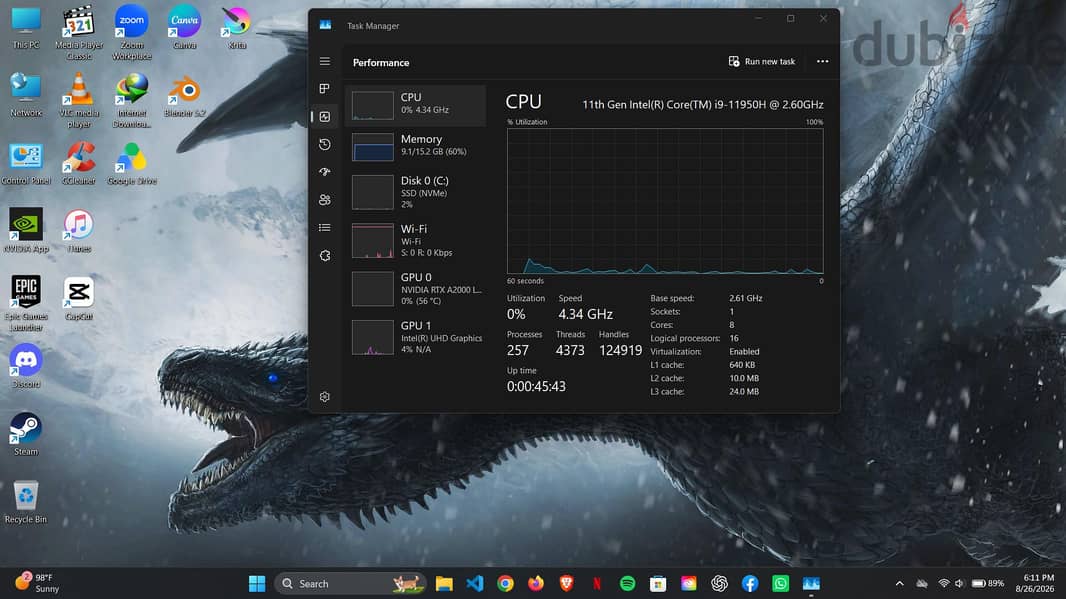The height and width of the screenshot is (599, 1066).
Task: Select GPU 0 NVIDIA RTX A2000 item
Action: (415, 289)
